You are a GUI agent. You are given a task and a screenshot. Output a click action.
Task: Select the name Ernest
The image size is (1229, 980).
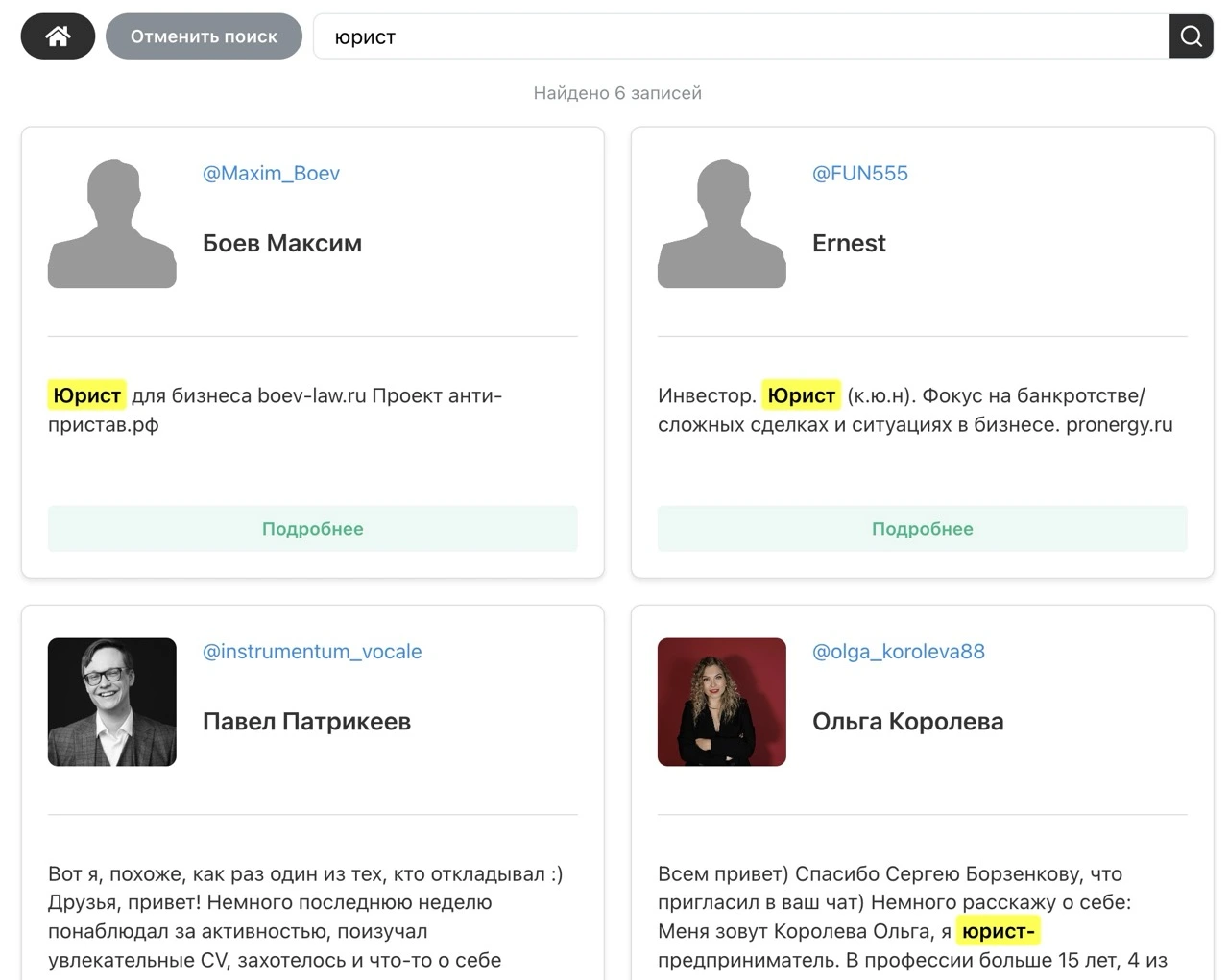click(849, 244)
